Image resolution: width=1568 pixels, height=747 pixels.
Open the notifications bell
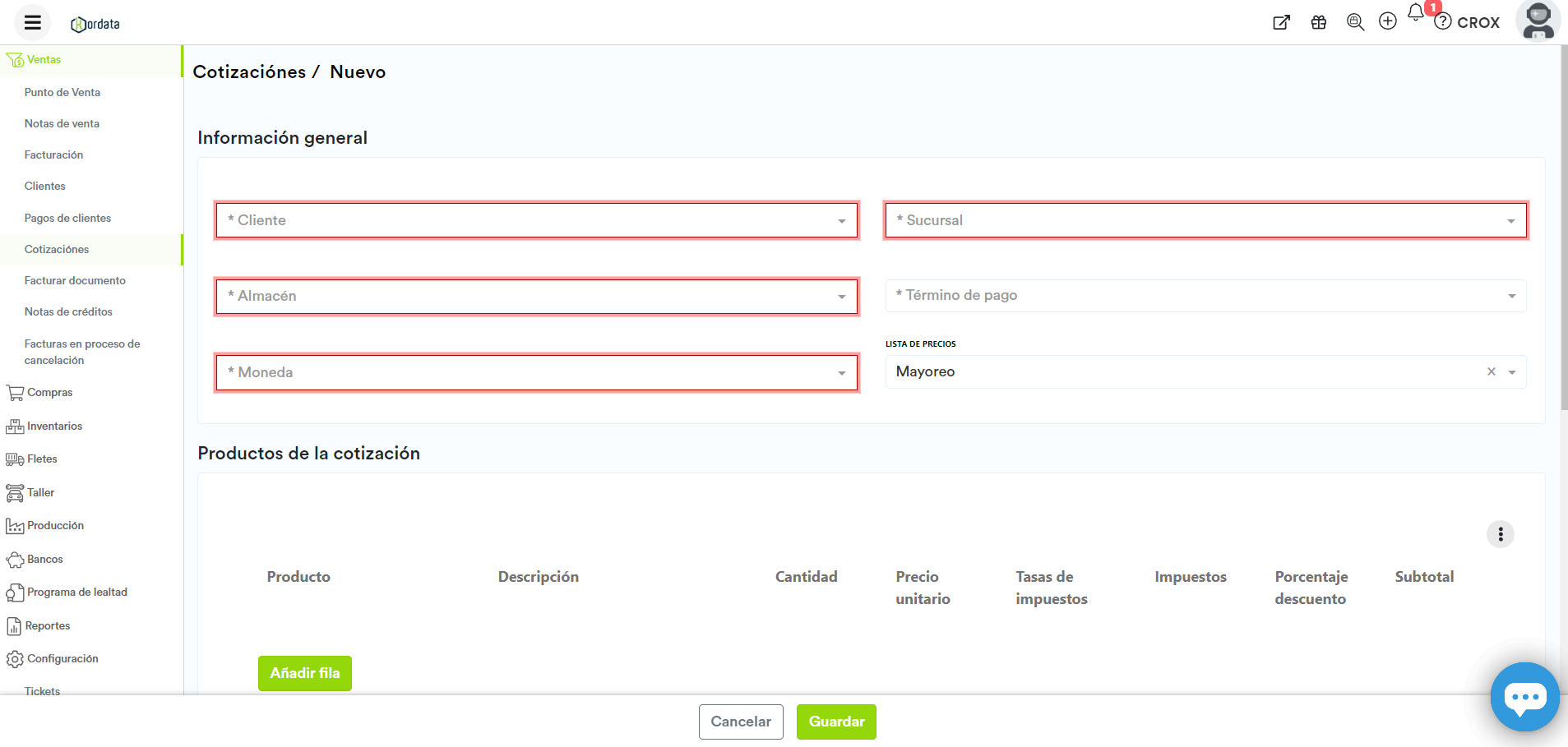(x=1416, y=13)
